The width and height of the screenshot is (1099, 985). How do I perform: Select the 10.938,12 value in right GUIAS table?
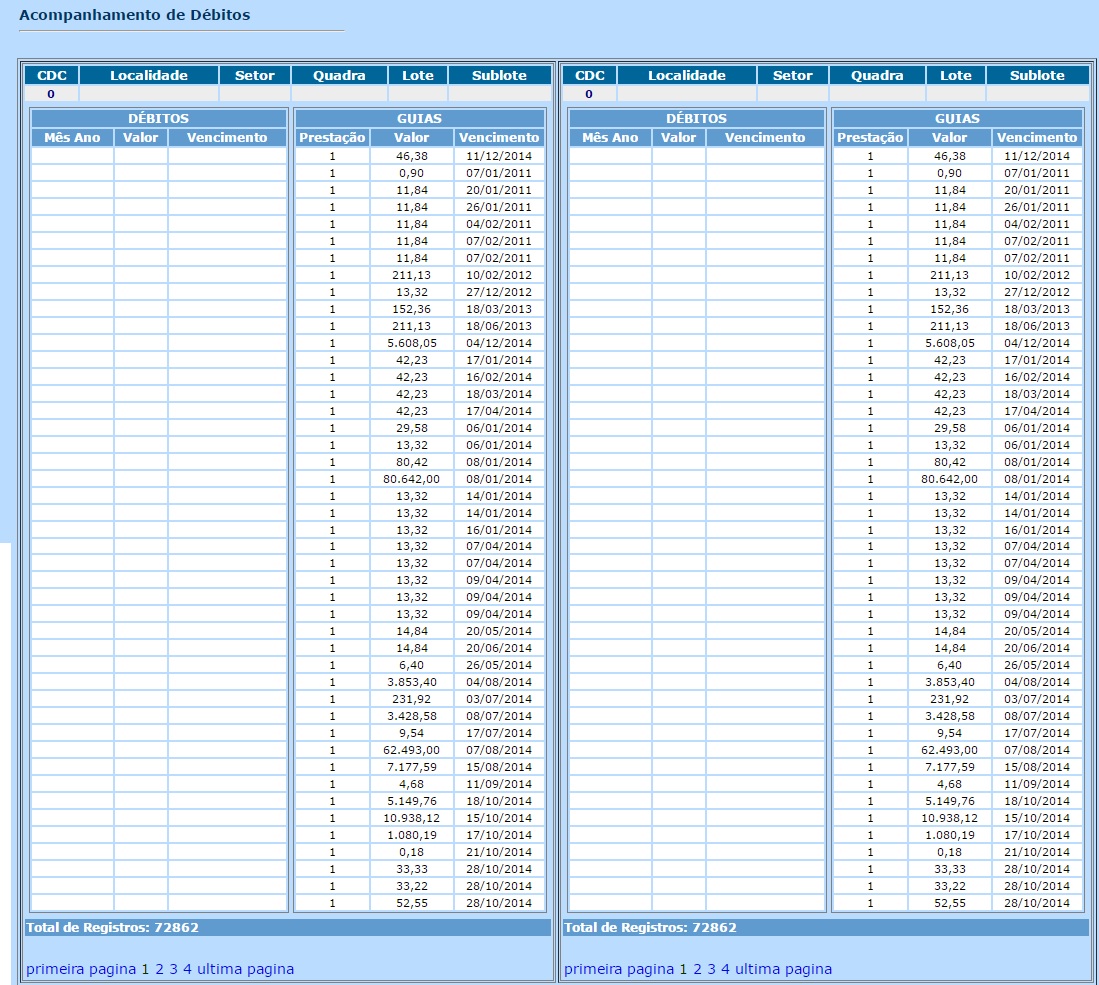tap(949, 818)
